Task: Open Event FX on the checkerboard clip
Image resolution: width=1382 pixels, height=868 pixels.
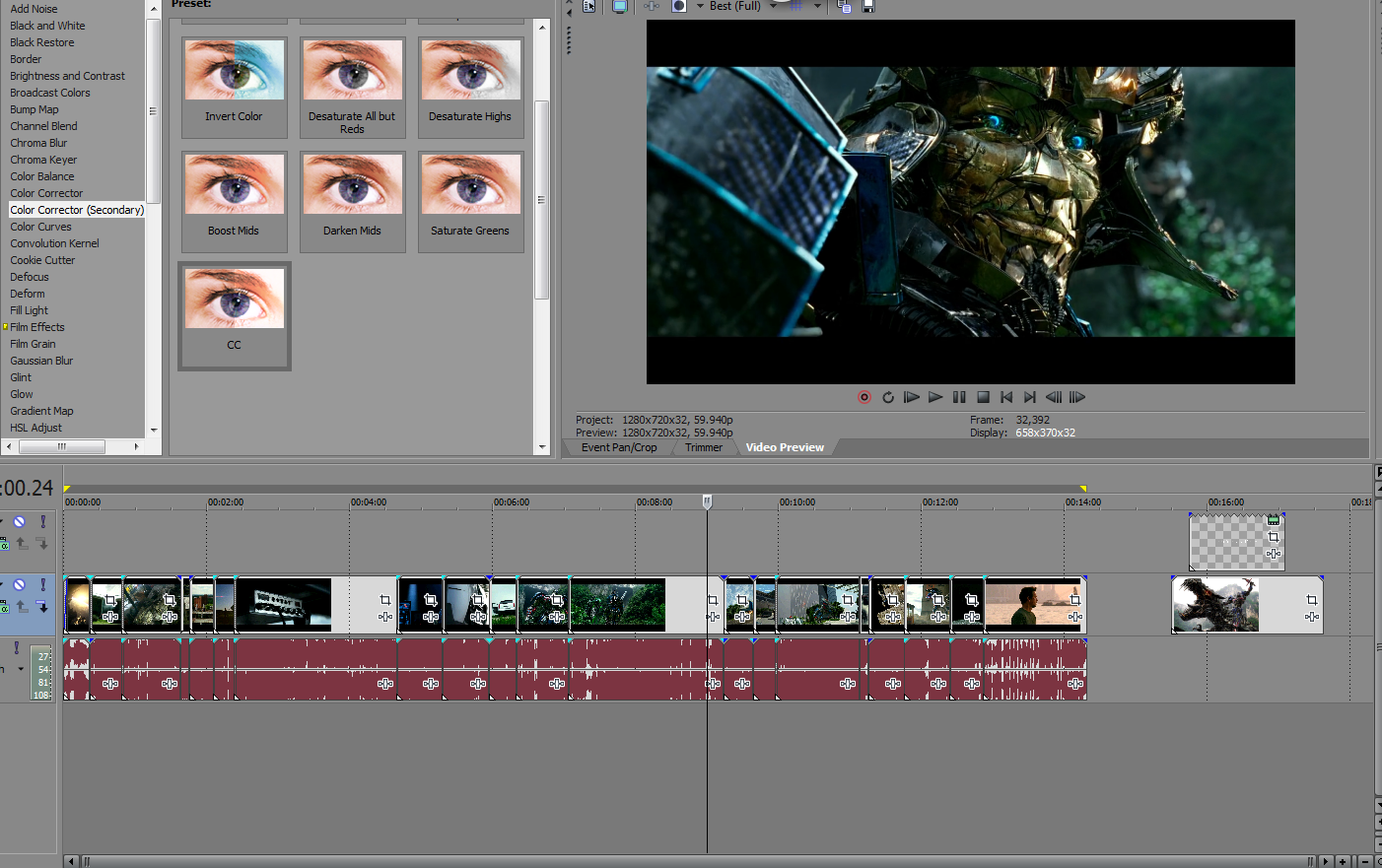Action: coord(1274,554)
